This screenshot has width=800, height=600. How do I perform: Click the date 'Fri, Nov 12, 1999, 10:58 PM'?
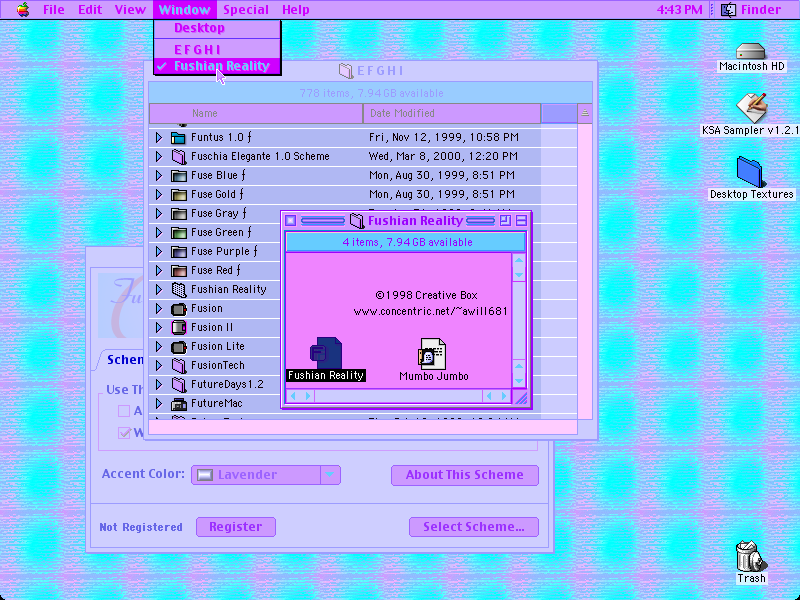click(x=443, y=137)
